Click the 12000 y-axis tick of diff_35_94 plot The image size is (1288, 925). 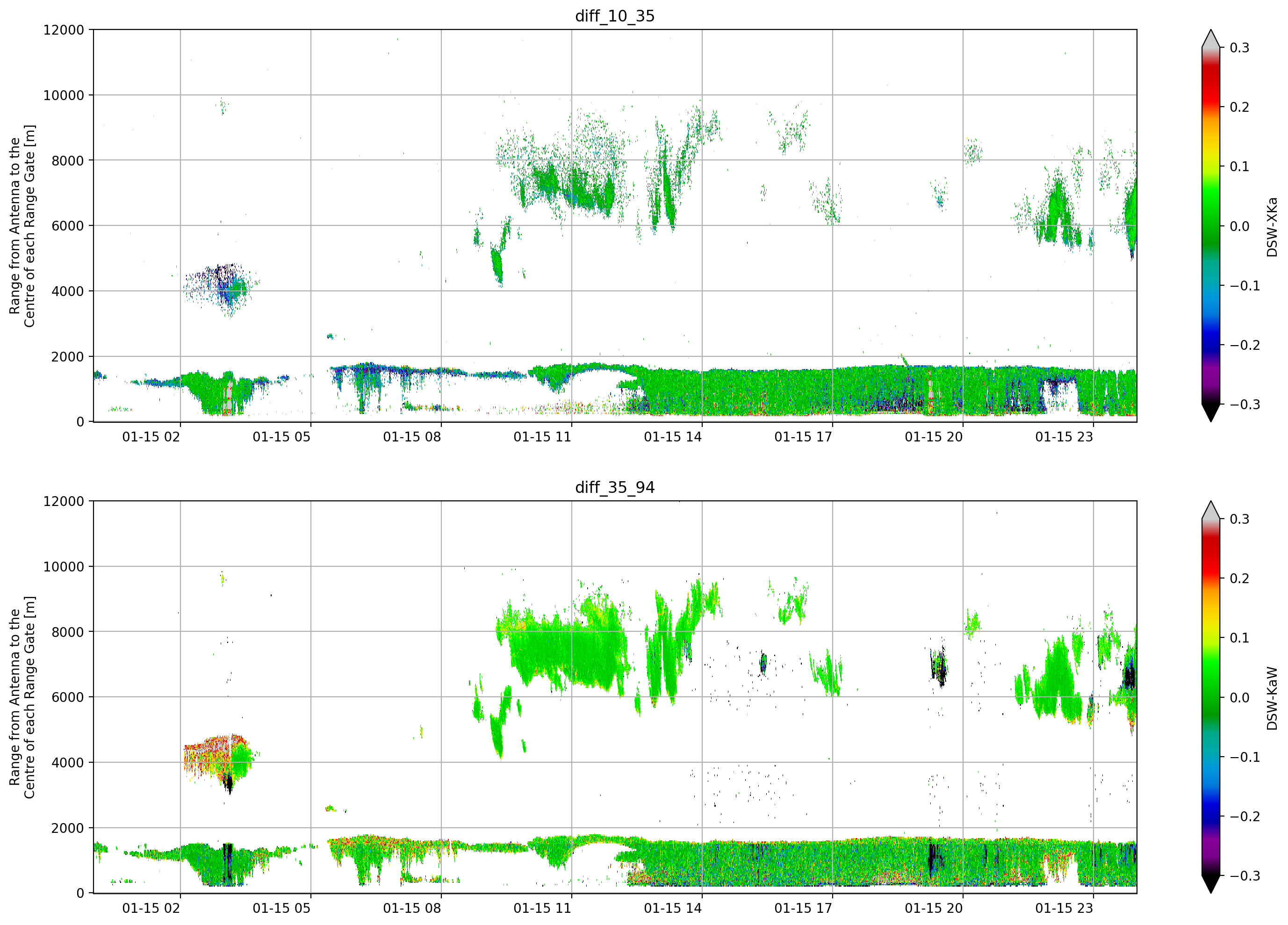(x=64, y=502)
